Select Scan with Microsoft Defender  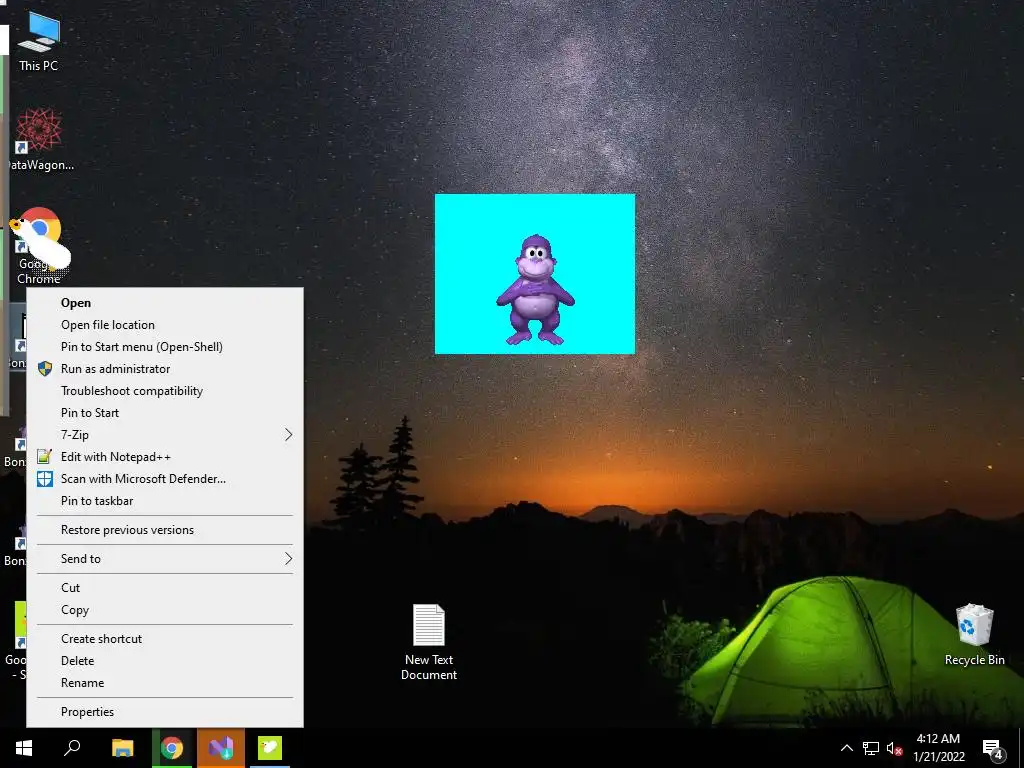click(165, 479)
